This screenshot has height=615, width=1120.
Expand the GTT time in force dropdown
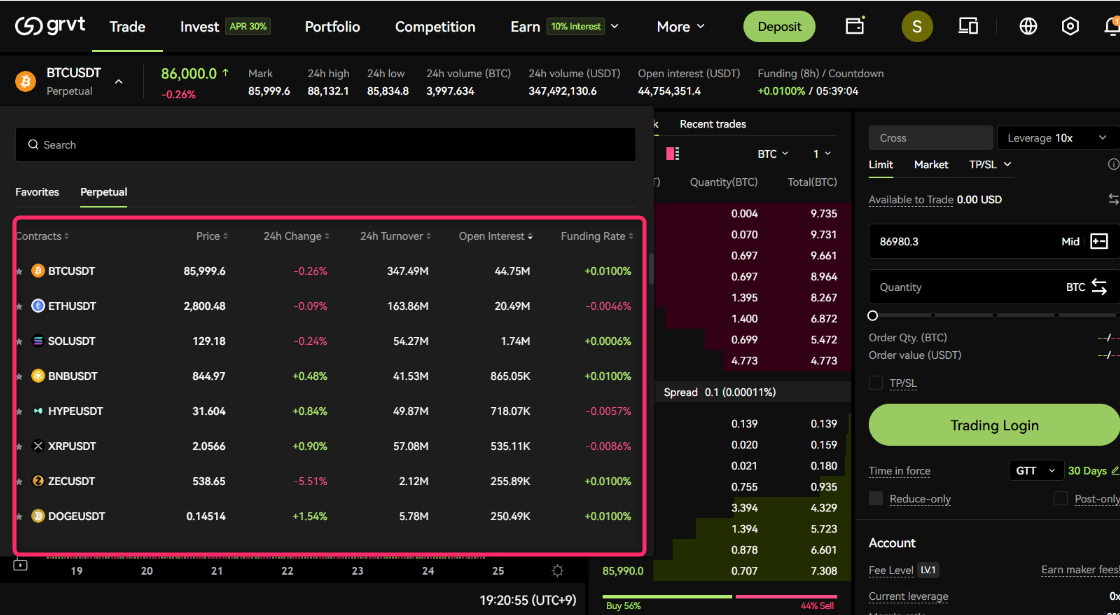(x=1035, y=470)
